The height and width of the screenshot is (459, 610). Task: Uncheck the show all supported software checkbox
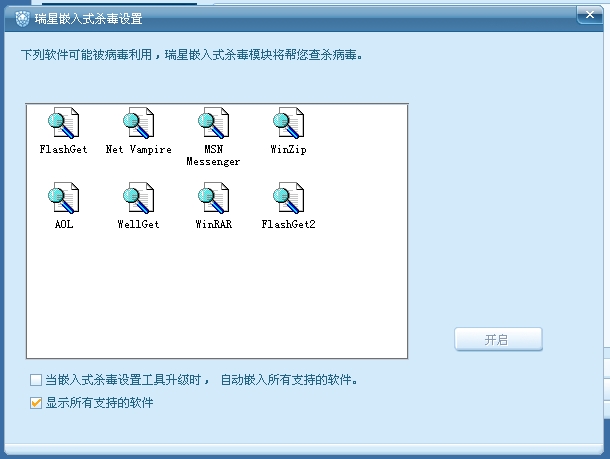36,403
